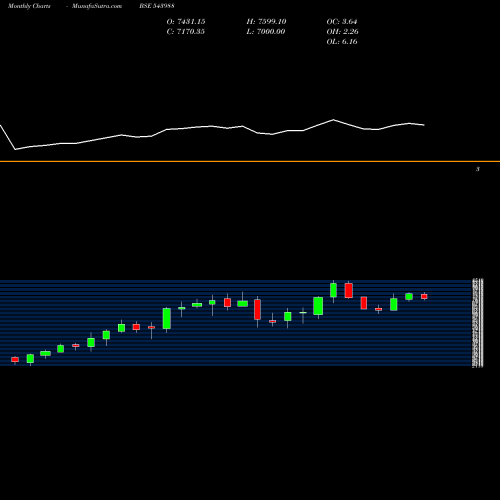This screenshot has width=500, height=500.
Task: Click the low value 'L: 7000.00'
Action: click(x=266, y=32)
